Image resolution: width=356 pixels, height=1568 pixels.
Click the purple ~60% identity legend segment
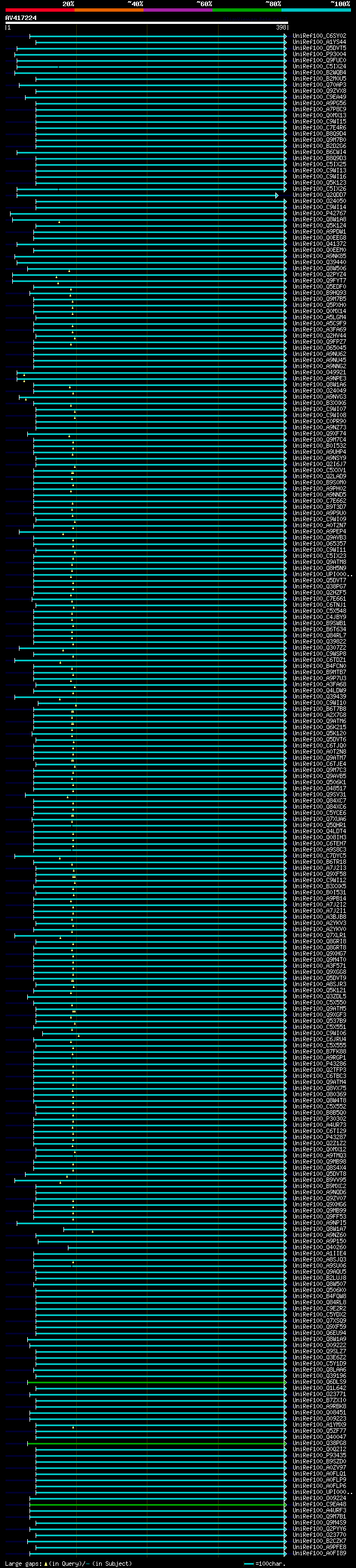click(179, 10)
